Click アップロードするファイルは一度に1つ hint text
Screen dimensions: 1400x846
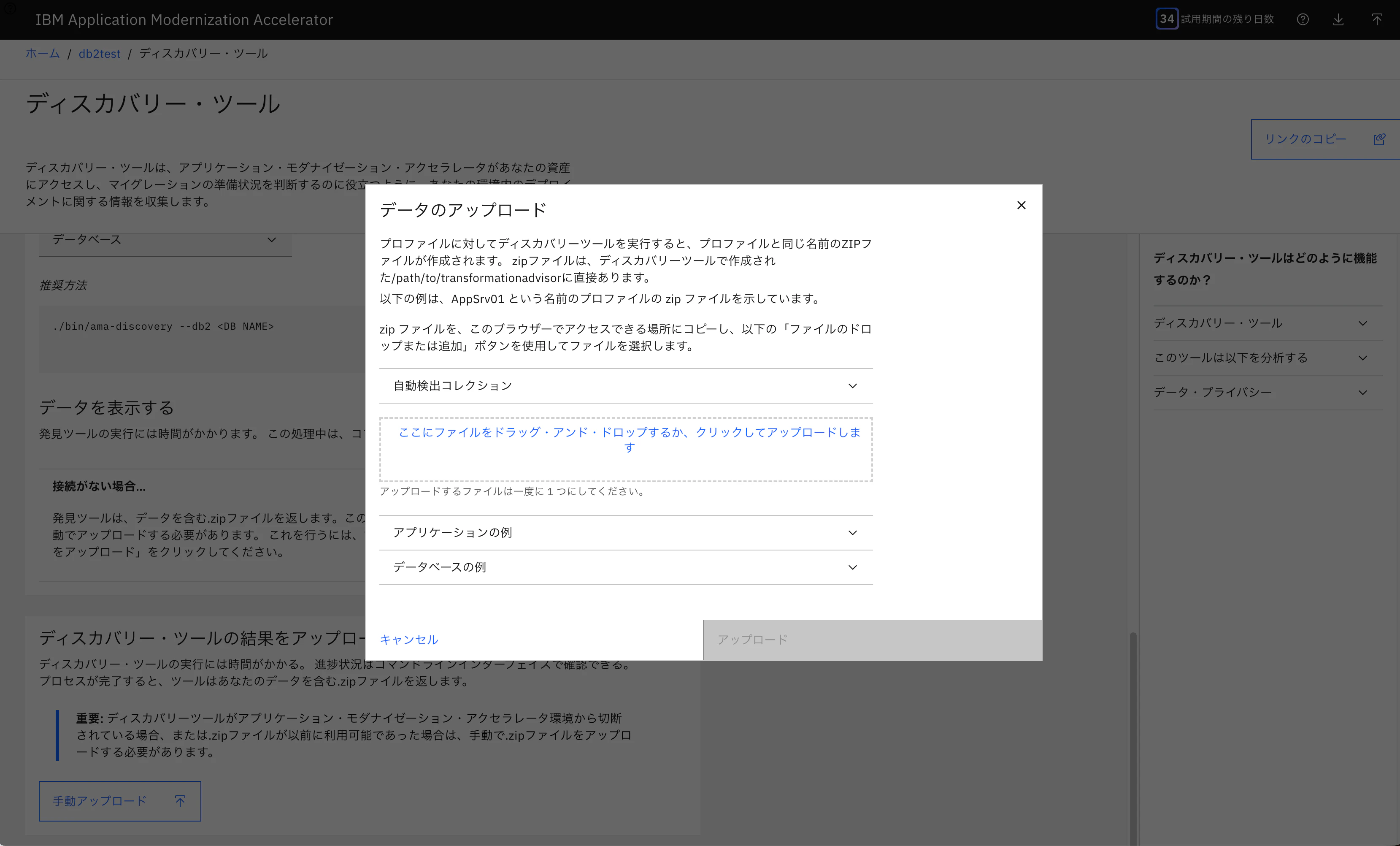pyautogui.click(x=514, y=491)
